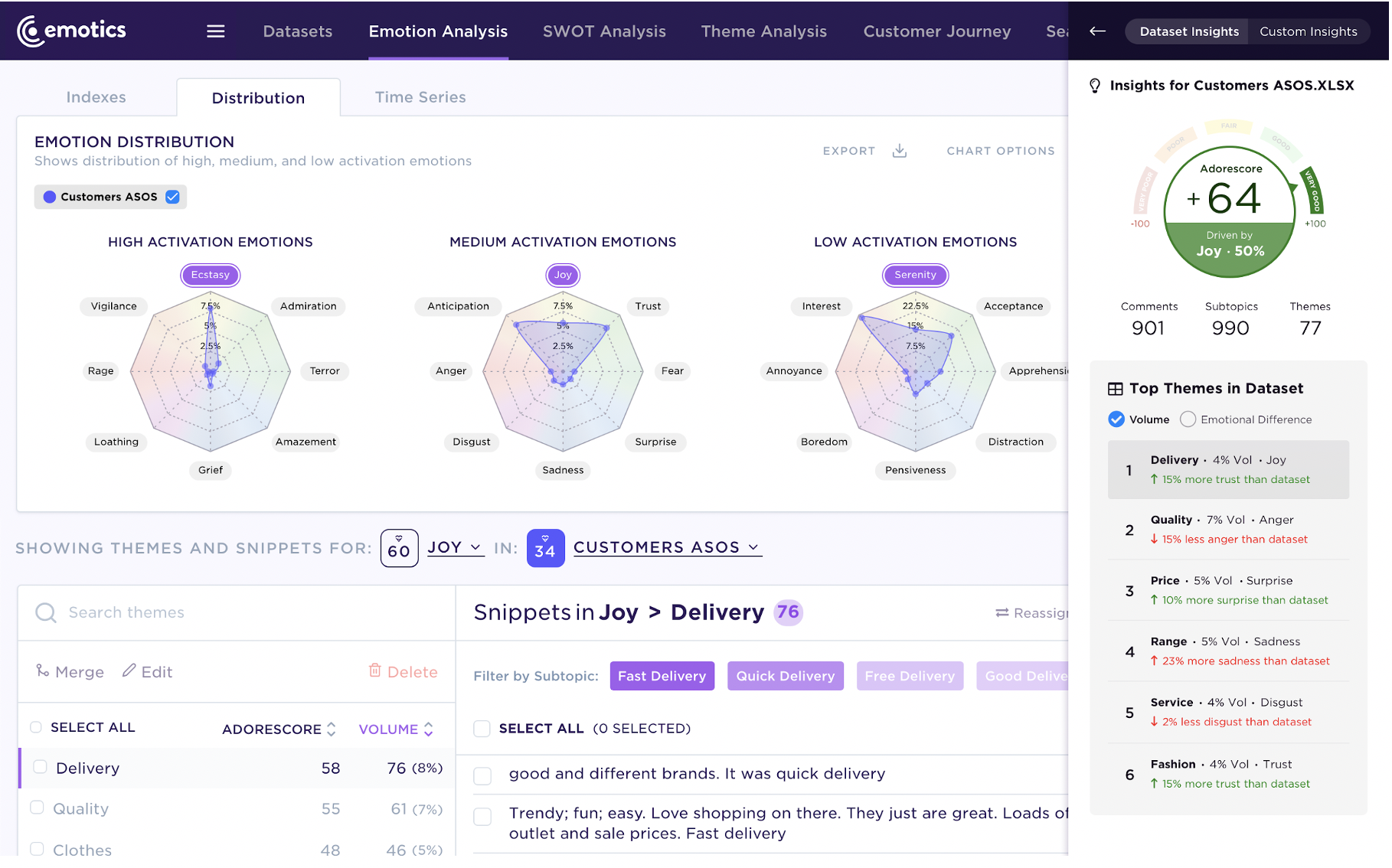Open the Datasets nav item
The width and height of the screenshot is (1392, 868).
coord(298,31)
